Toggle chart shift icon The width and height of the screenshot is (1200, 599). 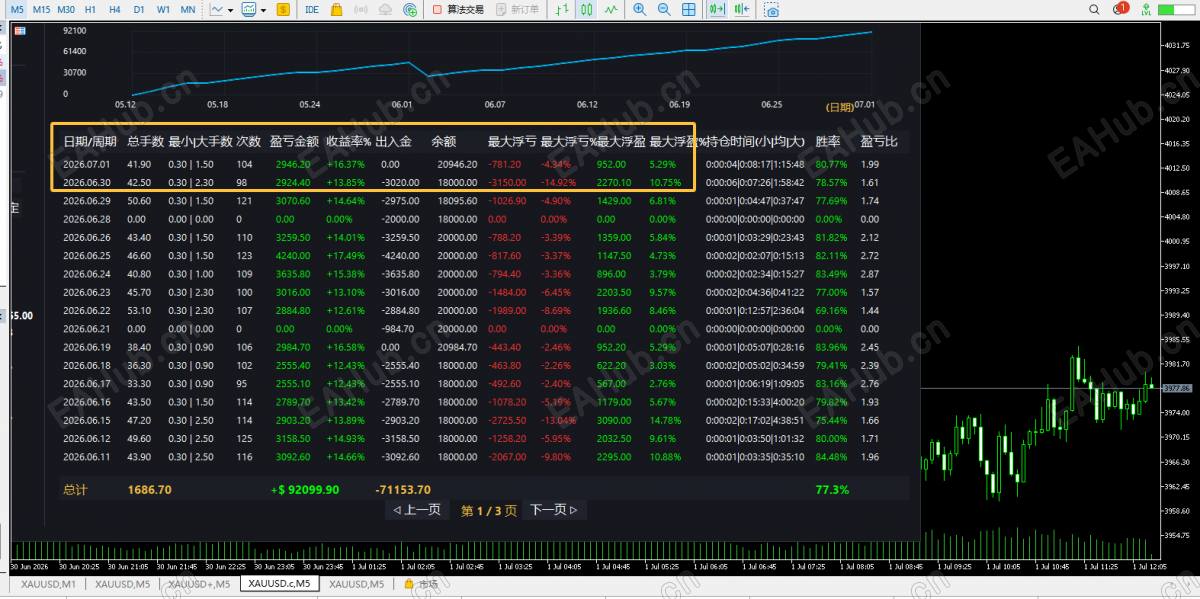pos(742,9)
